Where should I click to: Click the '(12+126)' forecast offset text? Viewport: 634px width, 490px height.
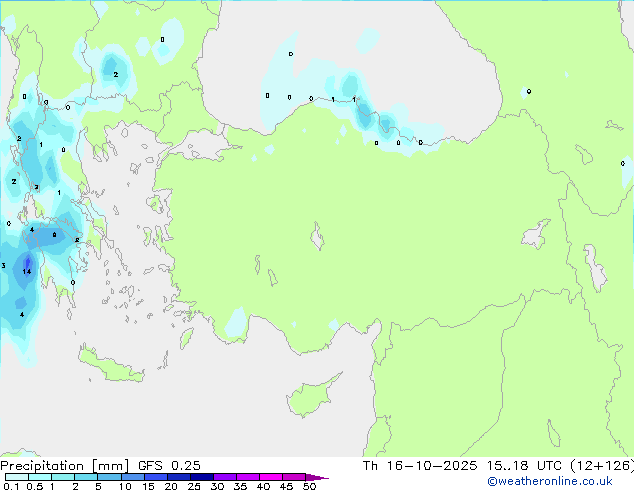[602, 466]
